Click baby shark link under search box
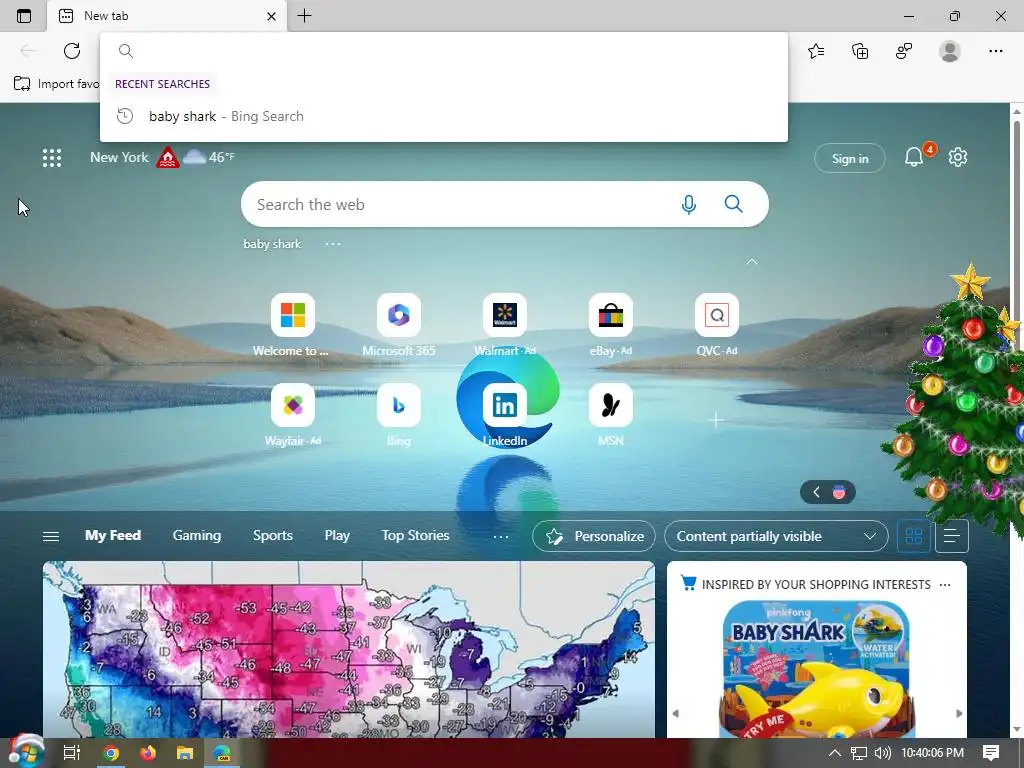The image size is (1024, 768). click(272, 244)
